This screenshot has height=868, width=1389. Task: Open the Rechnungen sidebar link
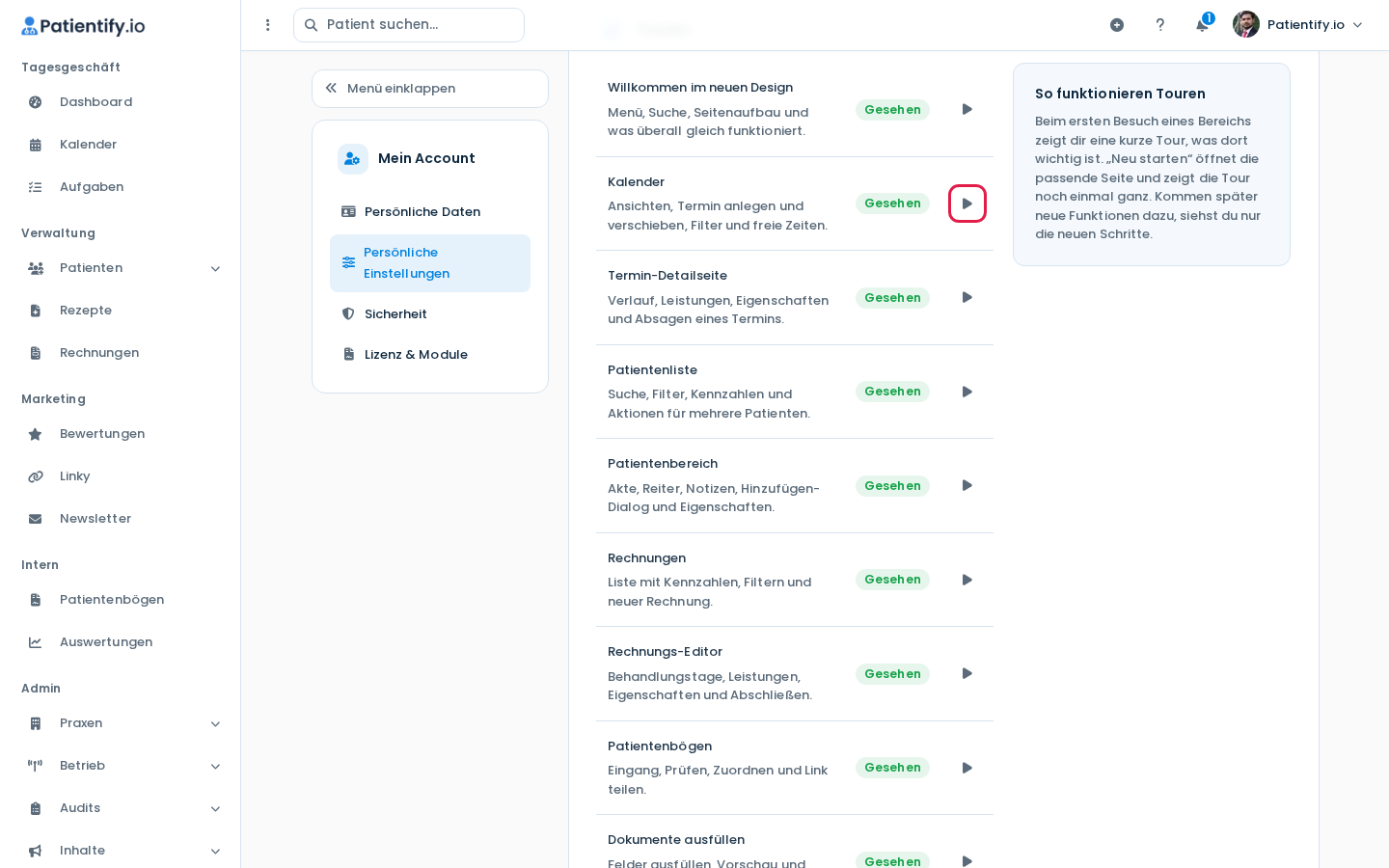coord(121,353)
